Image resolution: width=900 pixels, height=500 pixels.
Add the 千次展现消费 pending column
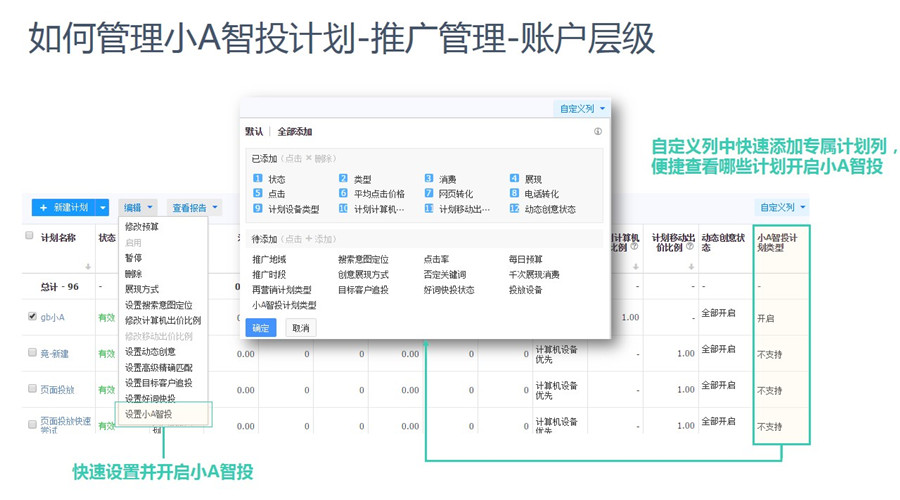[534, 274]
